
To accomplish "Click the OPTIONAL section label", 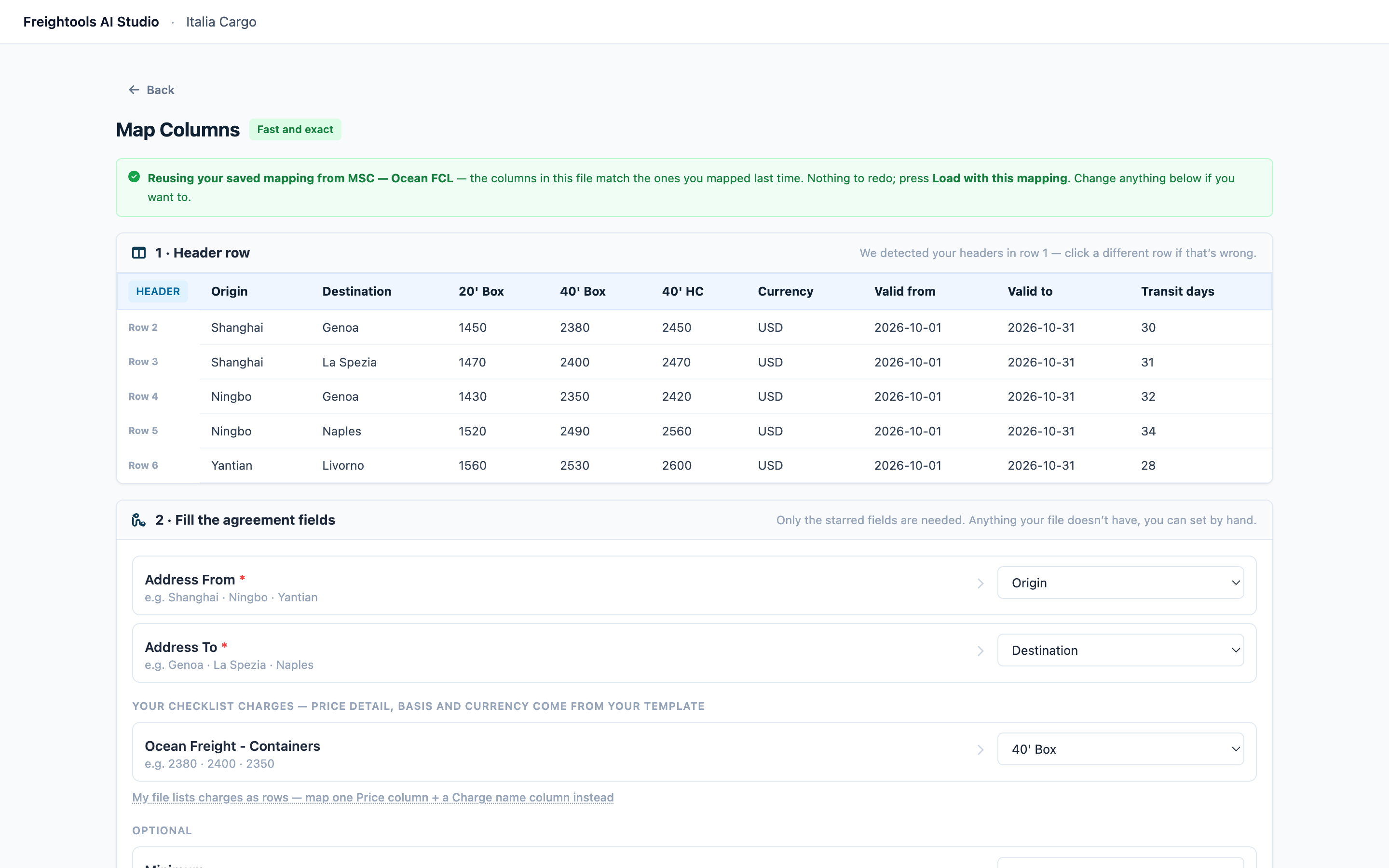I will pyautogui.click(x=162, y=831).
